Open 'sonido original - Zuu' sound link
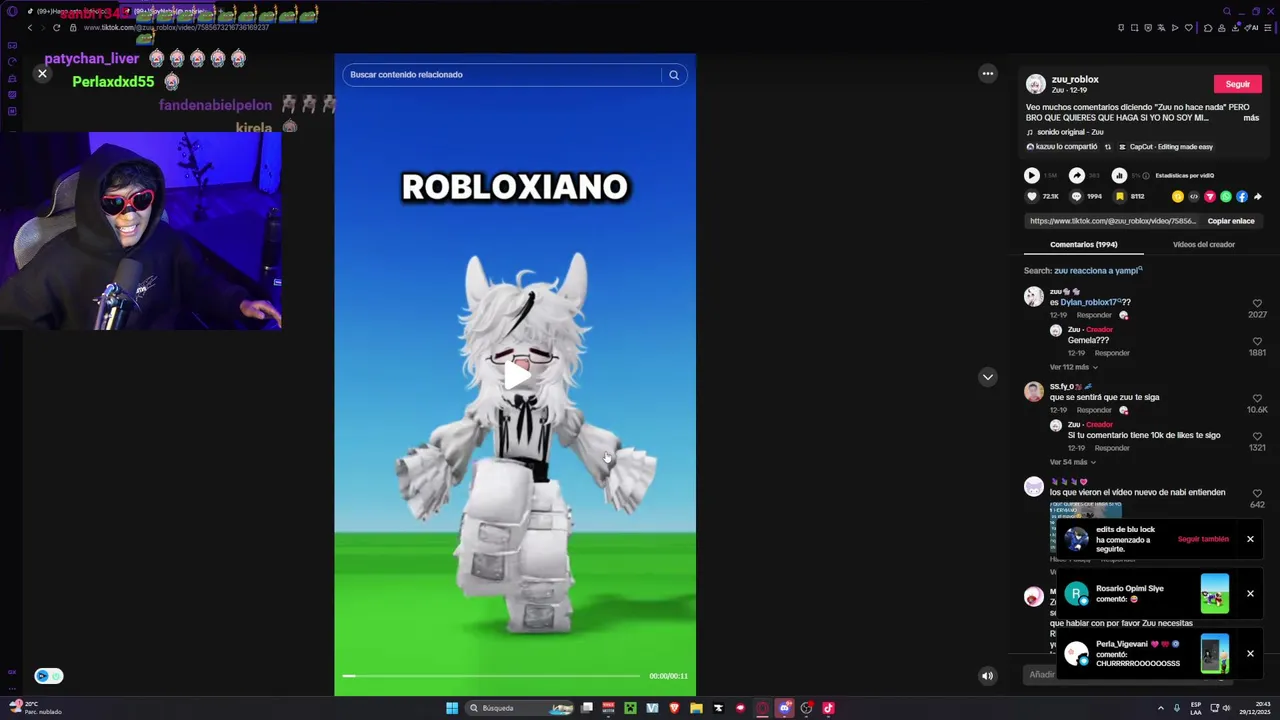 (1070, 132)
